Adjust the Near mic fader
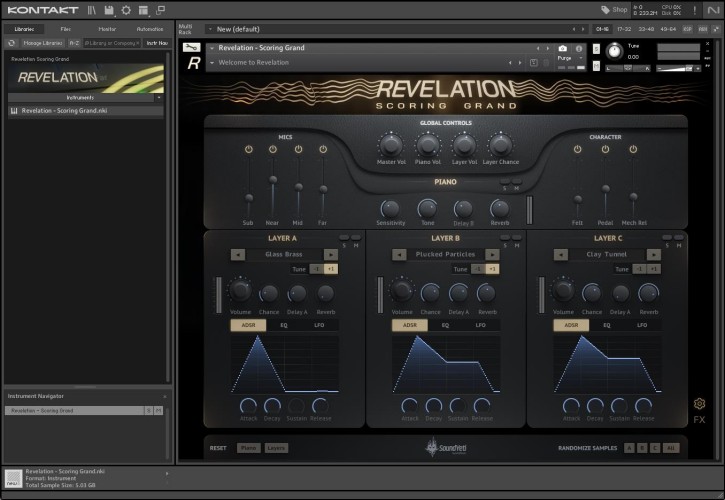This screenshot has width=725, height=500. [273, 180]
